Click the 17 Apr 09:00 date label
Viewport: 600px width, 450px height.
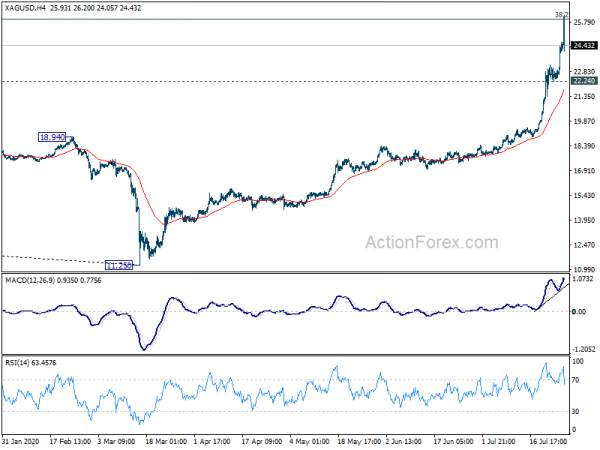[262, 441]
